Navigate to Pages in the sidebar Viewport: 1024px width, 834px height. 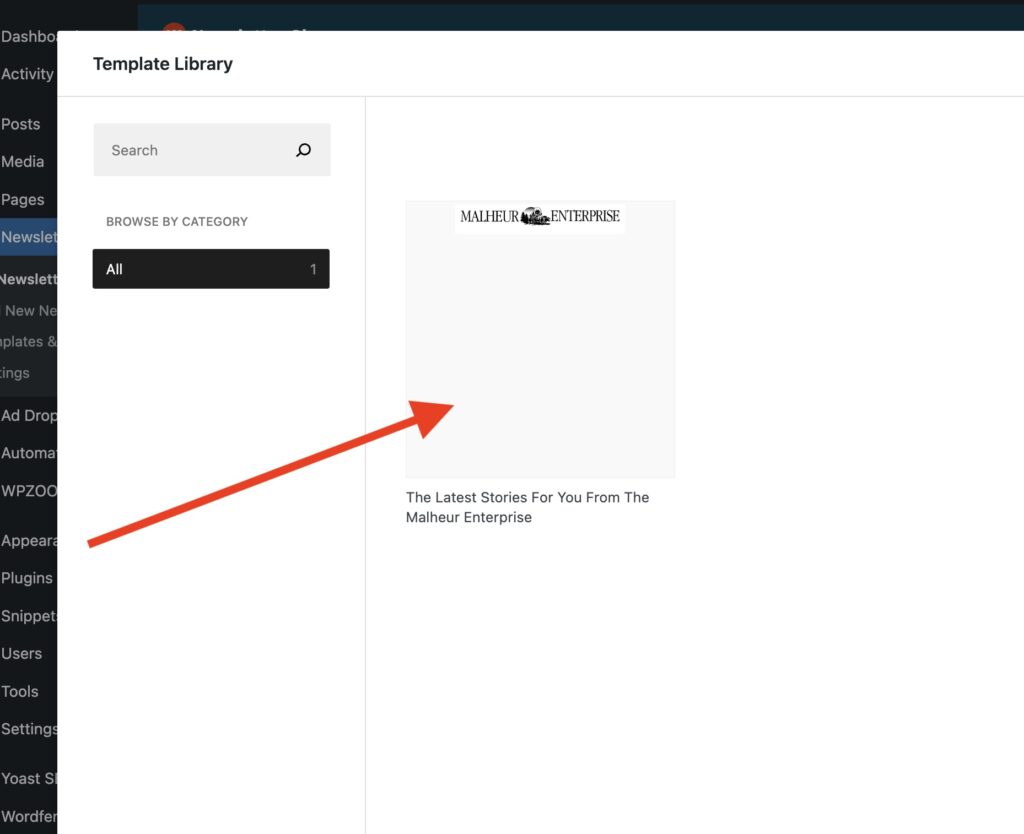(23, 199)
